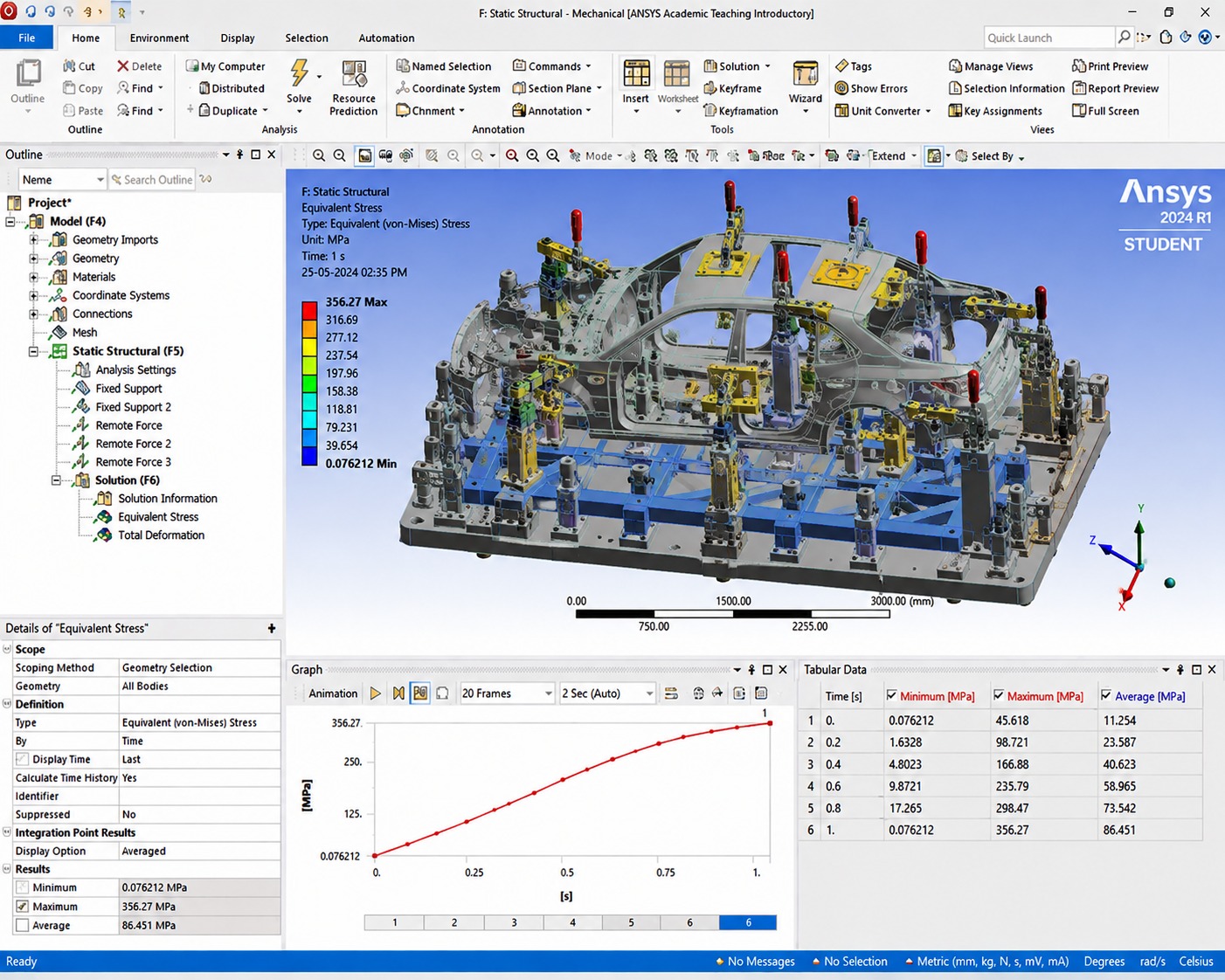Toggle the Minimum result checkbox
The width and height of the screenshot is (1225, 980).
[x=23, y=887]
